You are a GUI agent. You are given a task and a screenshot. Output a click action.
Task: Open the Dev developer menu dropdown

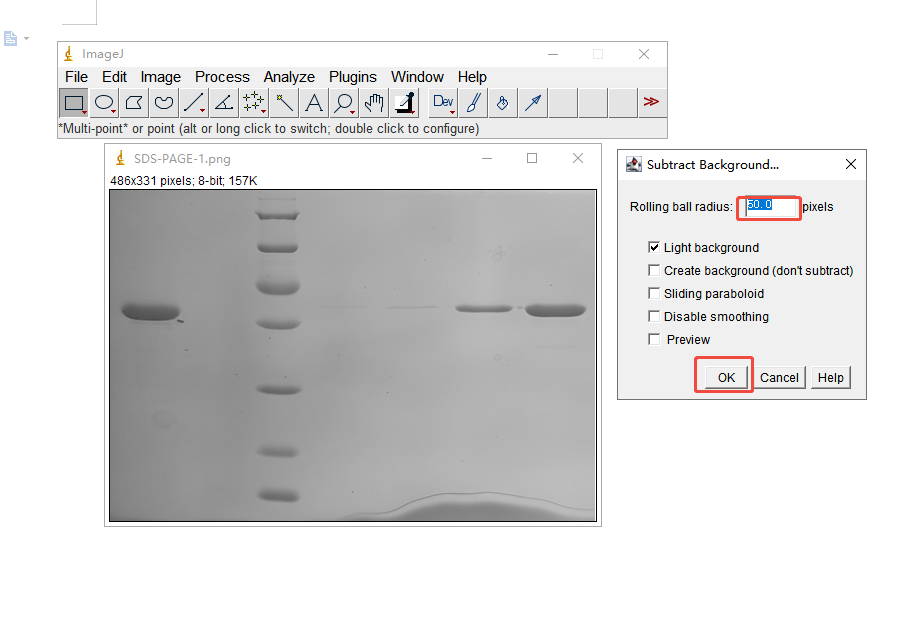pos(443,102)
